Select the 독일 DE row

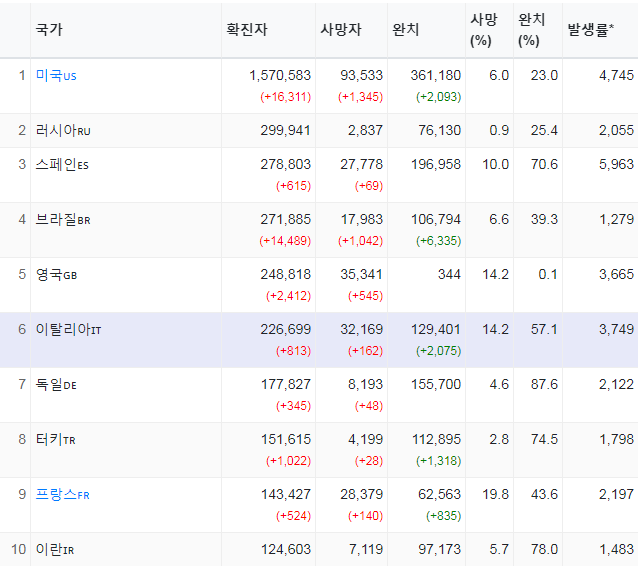tap(319, 395)
